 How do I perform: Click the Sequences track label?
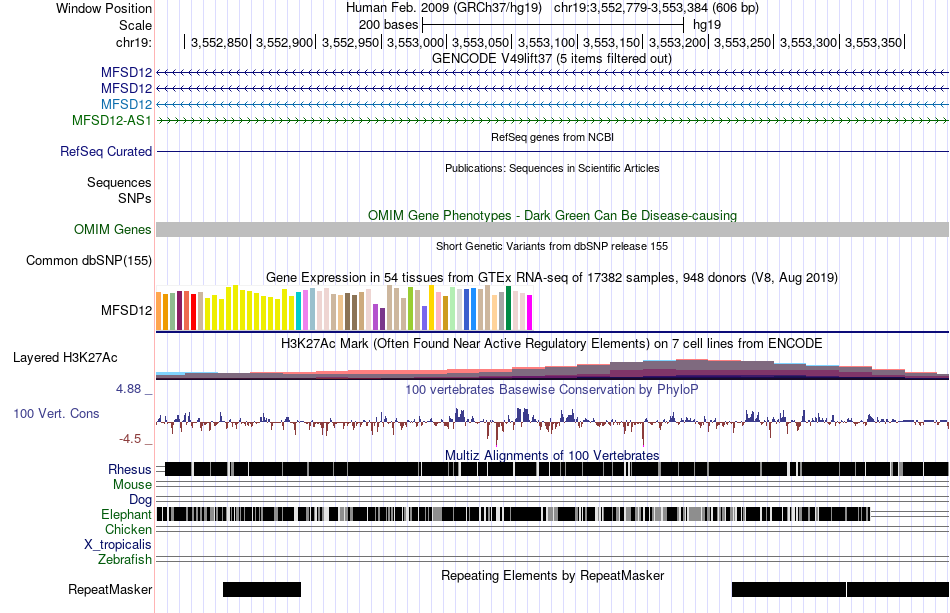(x=119, y=182)
